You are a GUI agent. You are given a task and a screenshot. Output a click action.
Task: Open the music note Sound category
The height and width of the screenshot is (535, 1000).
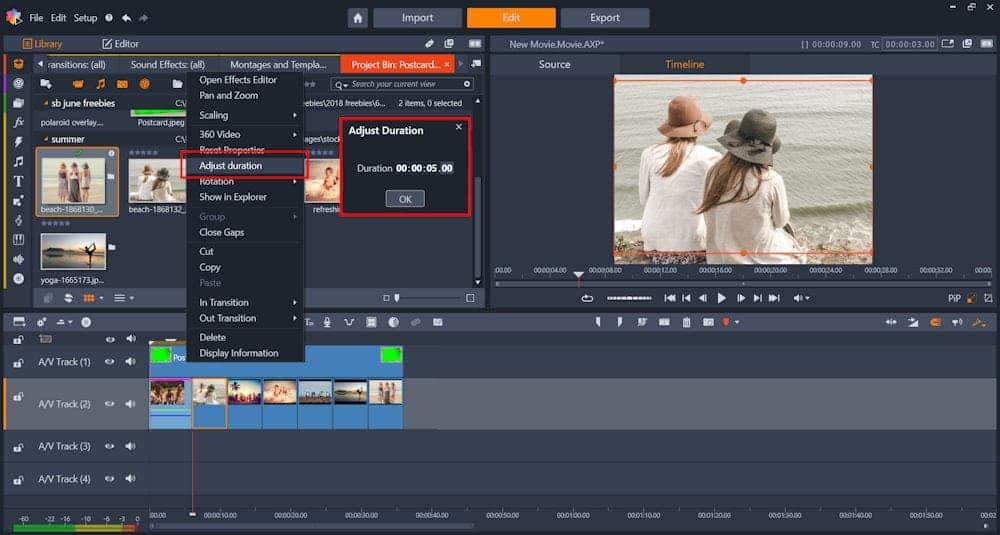point(18,161)
